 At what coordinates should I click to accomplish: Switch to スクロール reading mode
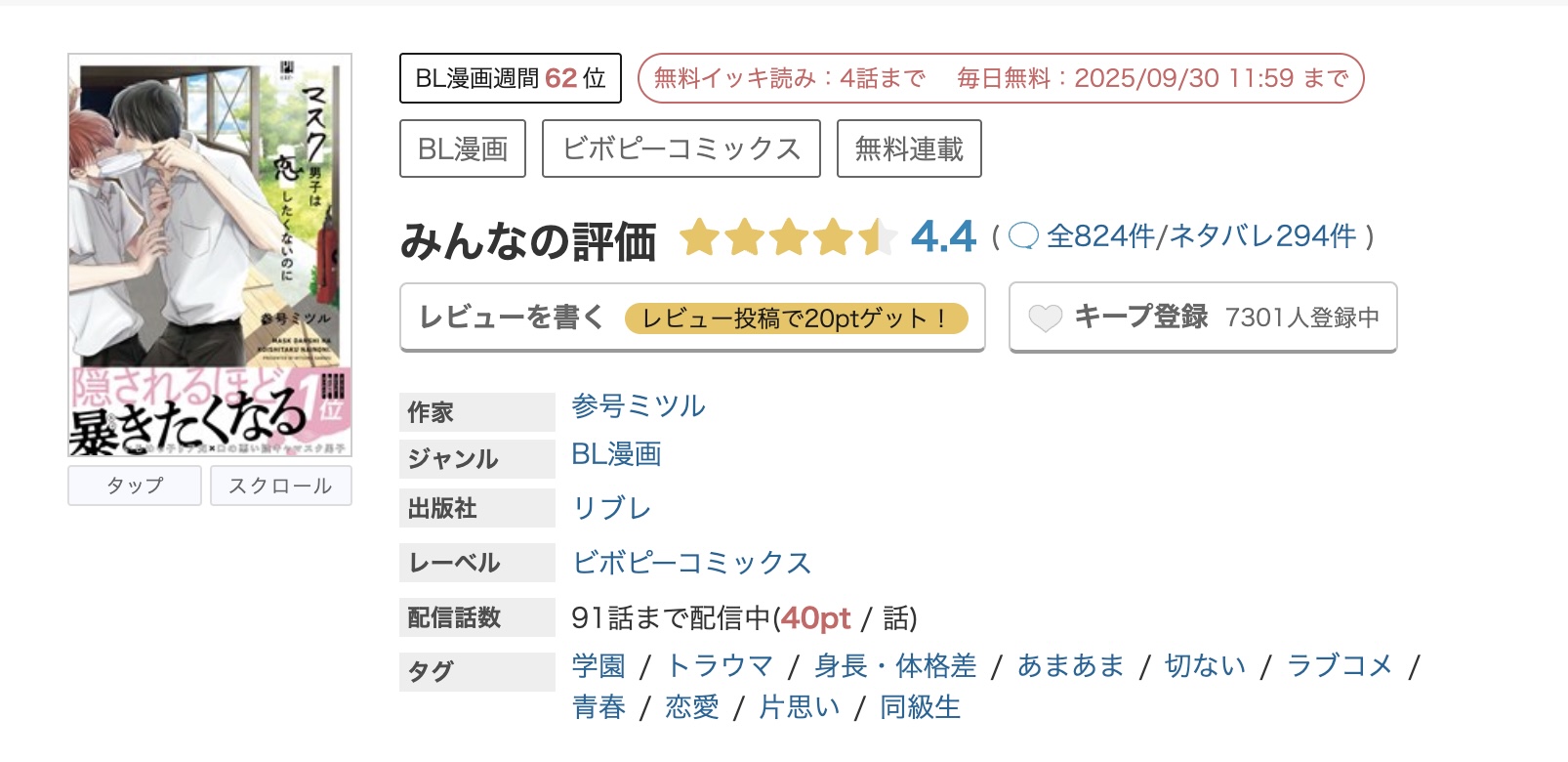pos(281,485)
